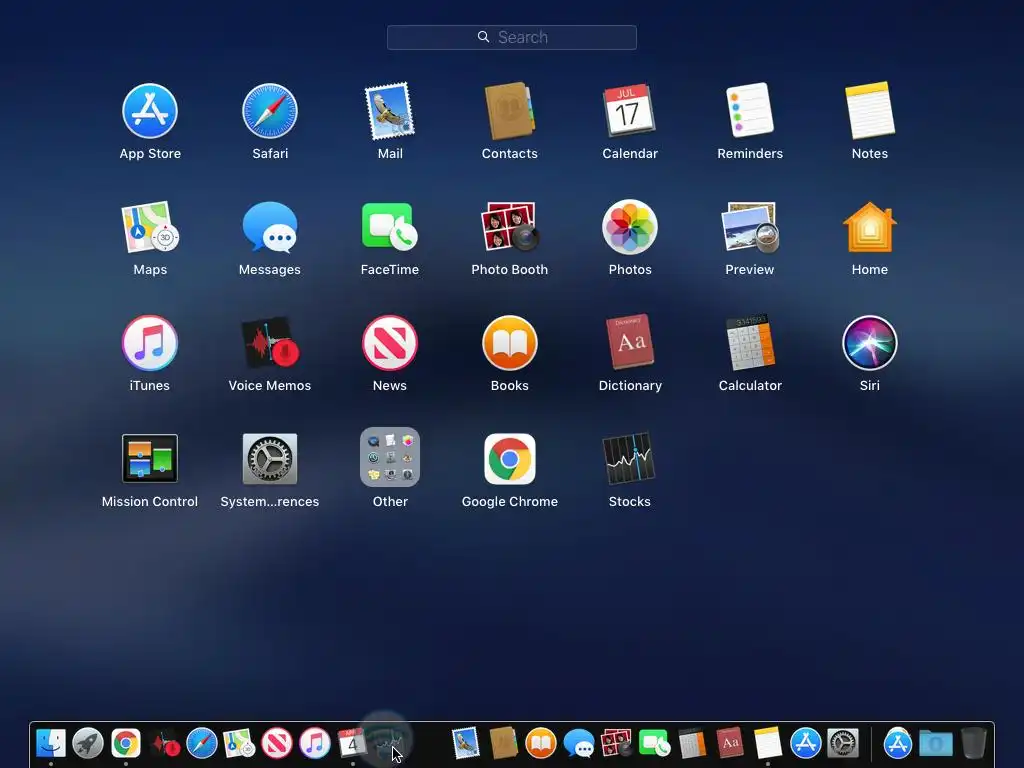
Task: Launch Reminders from Launchpad
Action: point(750,110)
